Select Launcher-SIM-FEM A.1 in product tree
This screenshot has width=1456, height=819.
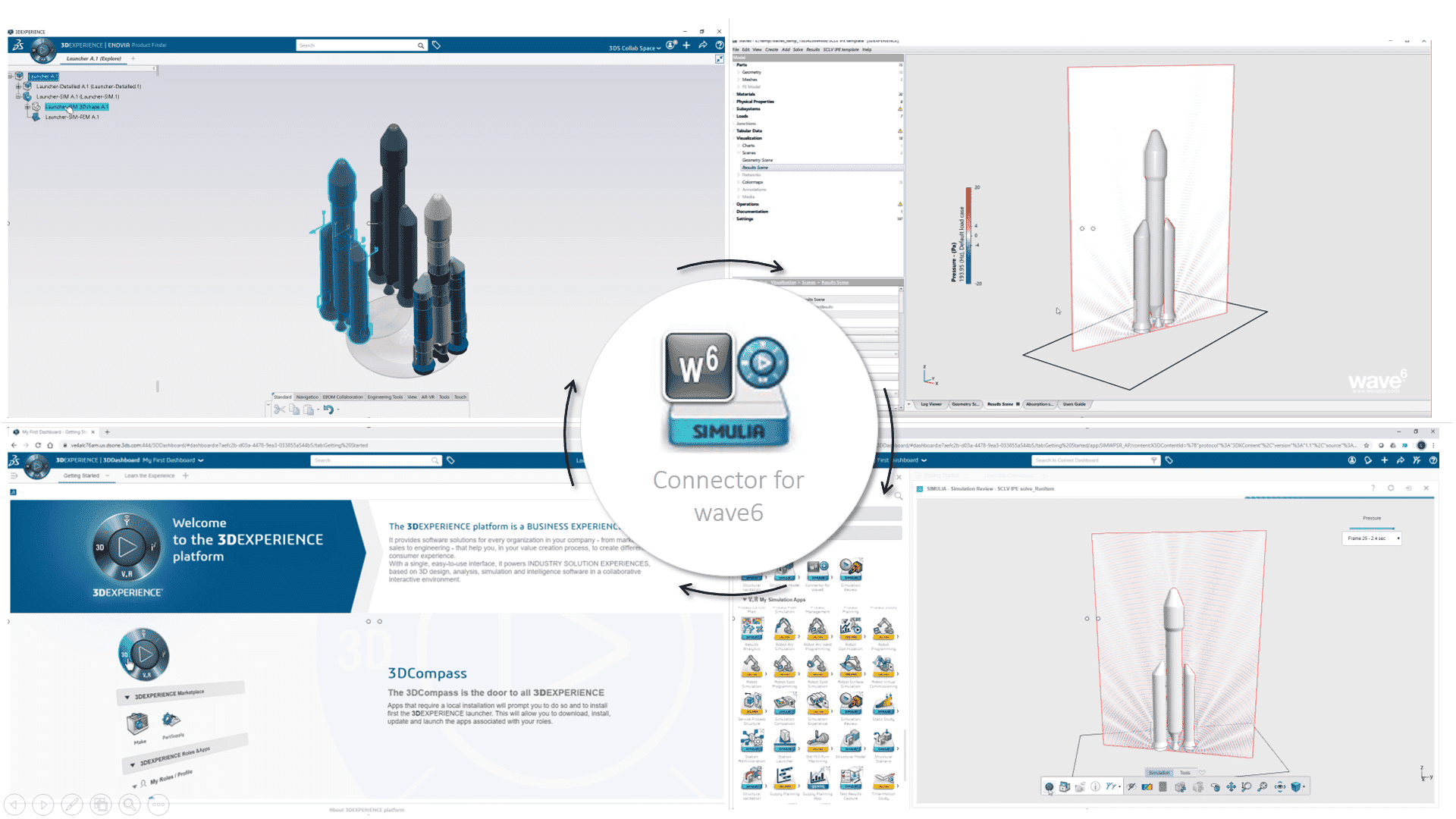[x=71, y=117]
